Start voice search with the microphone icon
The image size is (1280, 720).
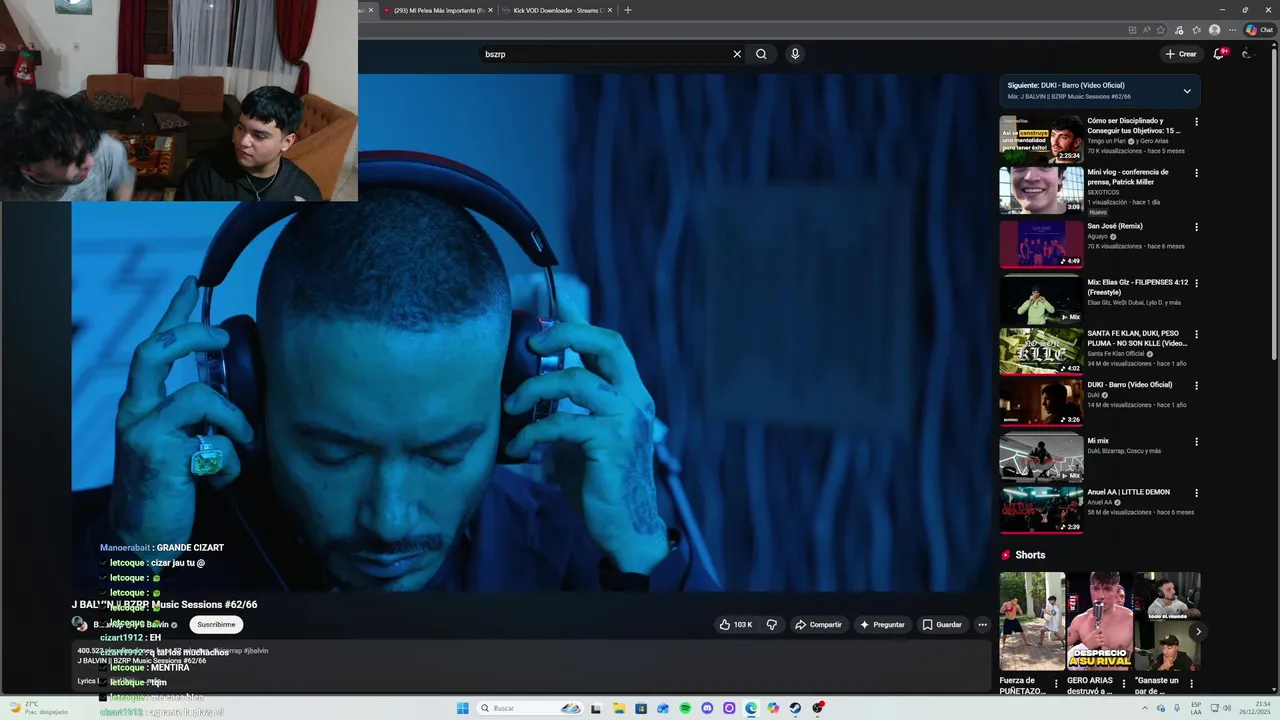[795, 54]
